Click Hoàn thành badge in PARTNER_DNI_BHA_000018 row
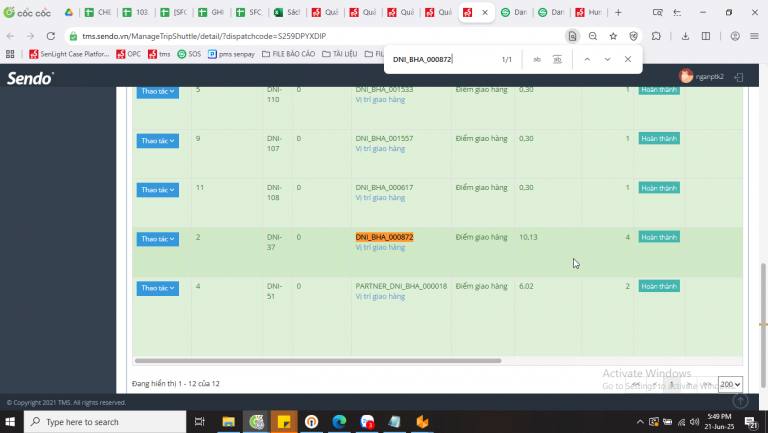Screen dimensions: 768x433 click(x=659, y=286)
